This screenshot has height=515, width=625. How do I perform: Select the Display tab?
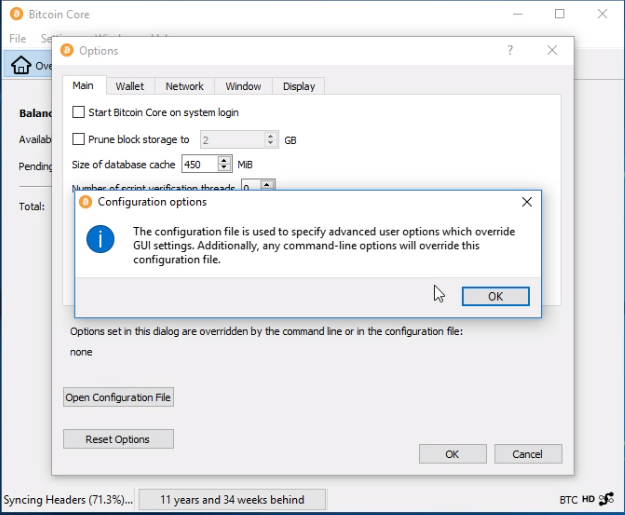coord(299,86)
